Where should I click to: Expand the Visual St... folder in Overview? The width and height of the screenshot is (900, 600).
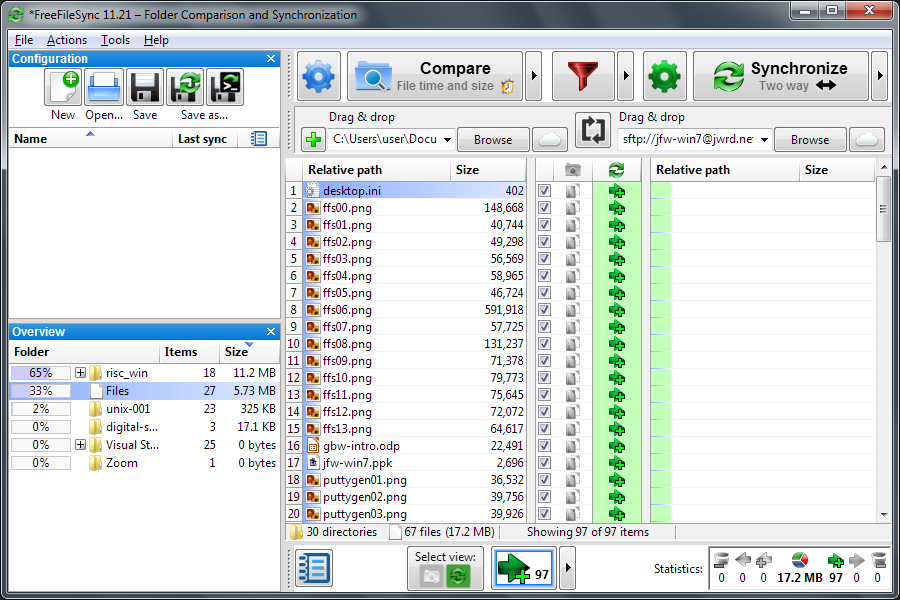click(x=80, y=445)
